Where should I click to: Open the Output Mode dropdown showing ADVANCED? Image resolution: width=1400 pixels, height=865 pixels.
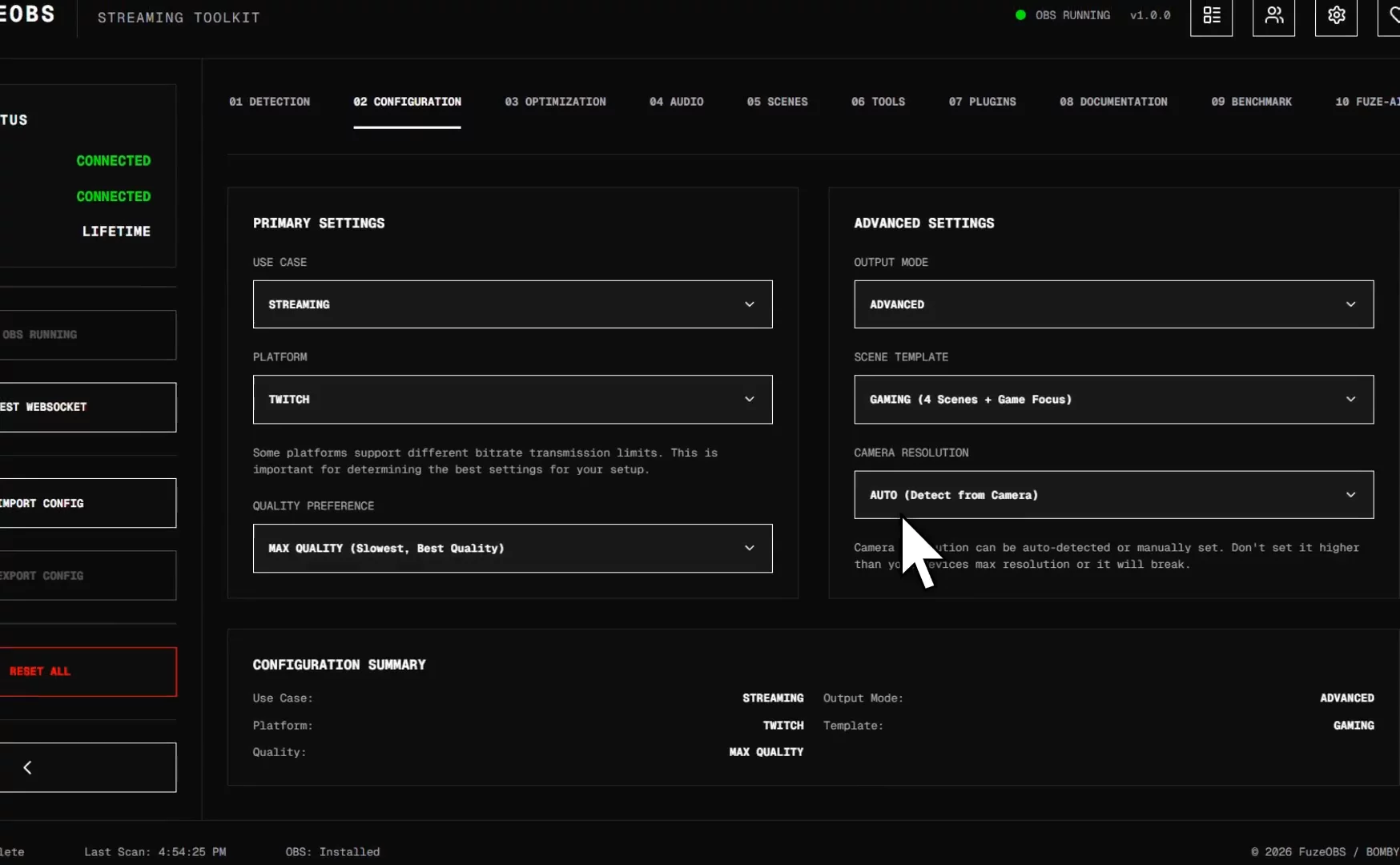click(x=1112, y=304)
